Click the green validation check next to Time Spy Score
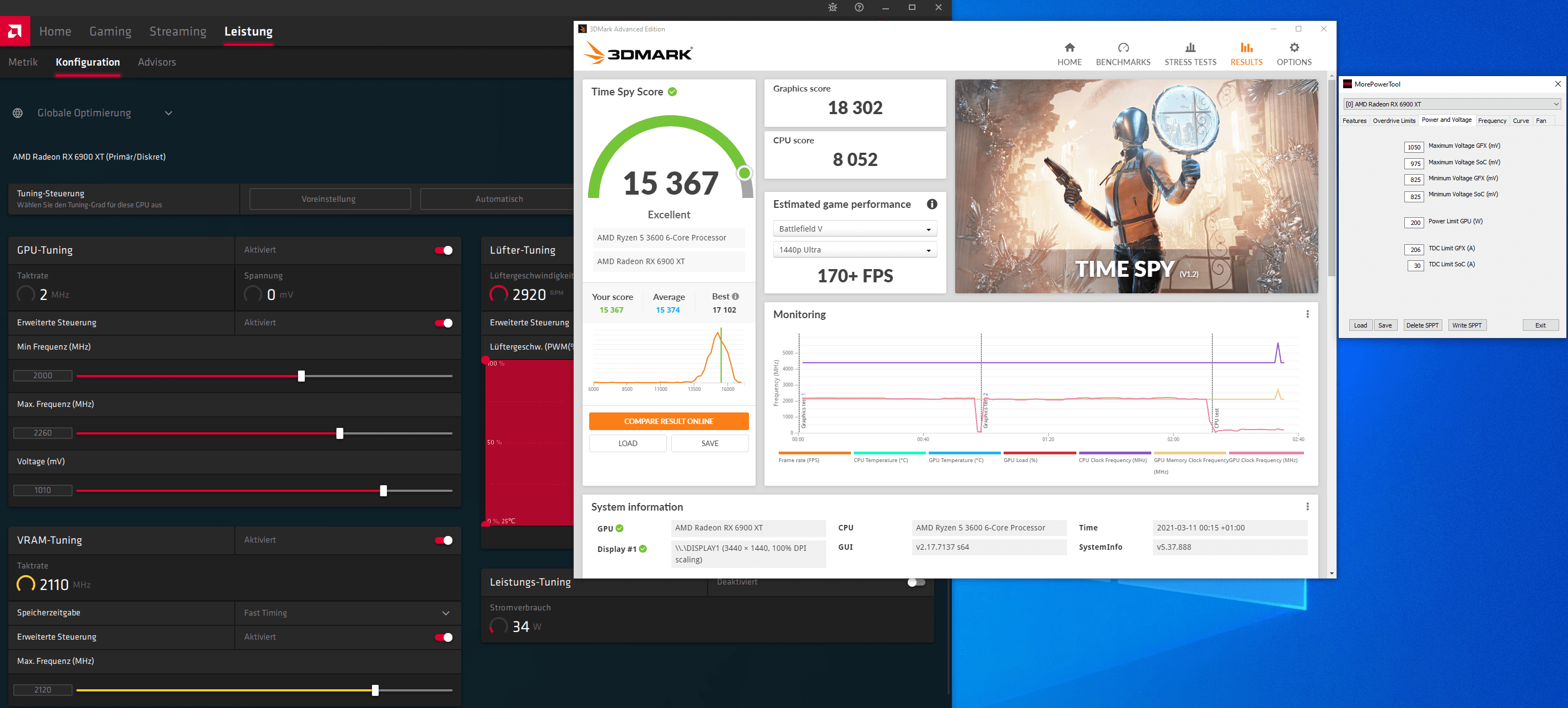Viewport: 1568px width, 708px height. (672, 92)
